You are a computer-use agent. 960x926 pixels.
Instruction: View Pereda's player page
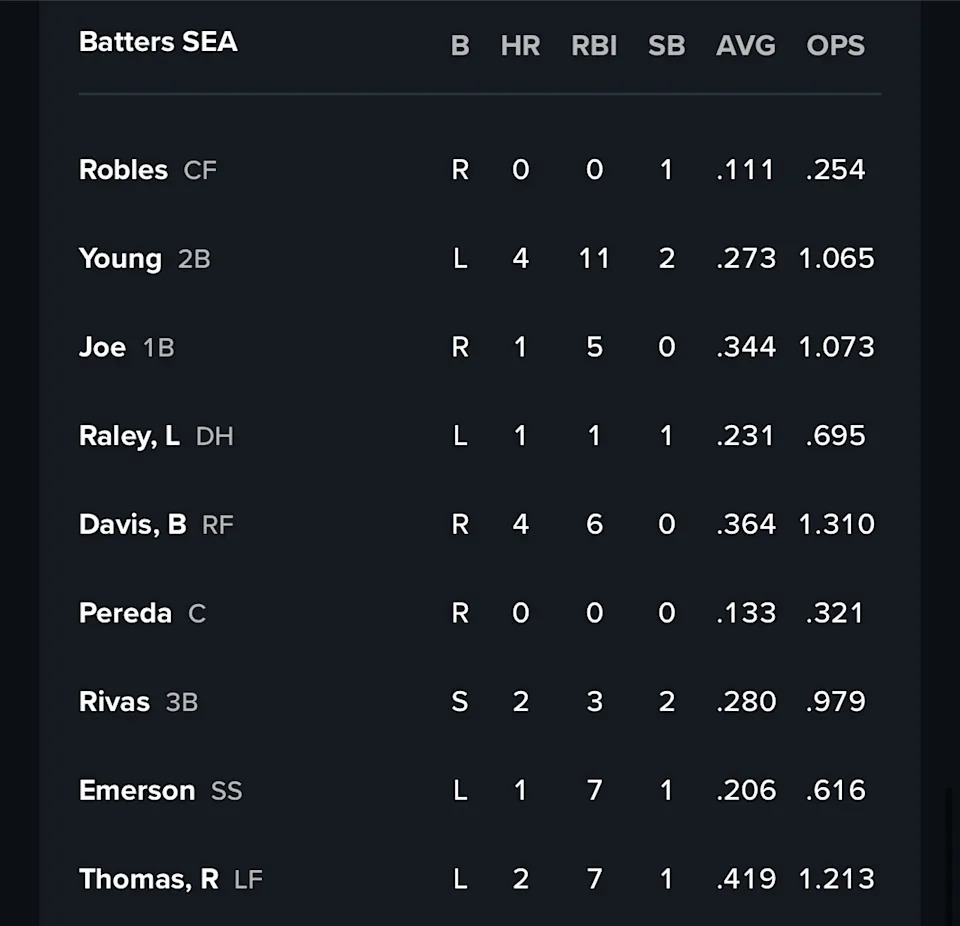(x=125, y=613)
